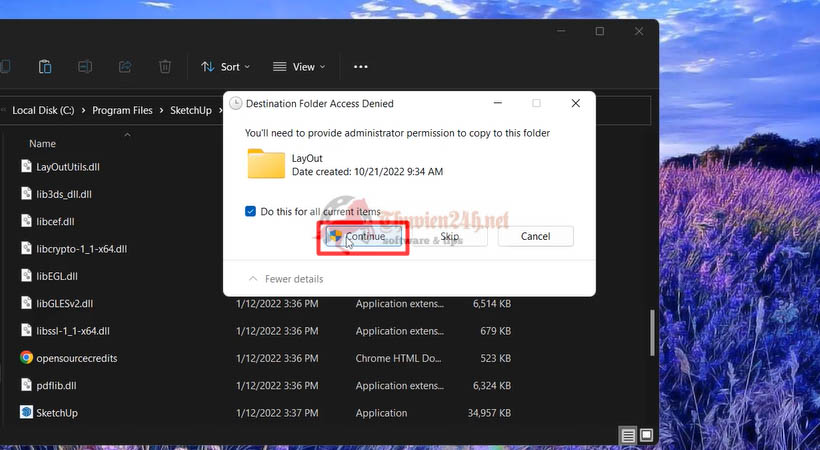
Task: Toggle Do this for all current items checkbox
Action: (x=250, y=211)
